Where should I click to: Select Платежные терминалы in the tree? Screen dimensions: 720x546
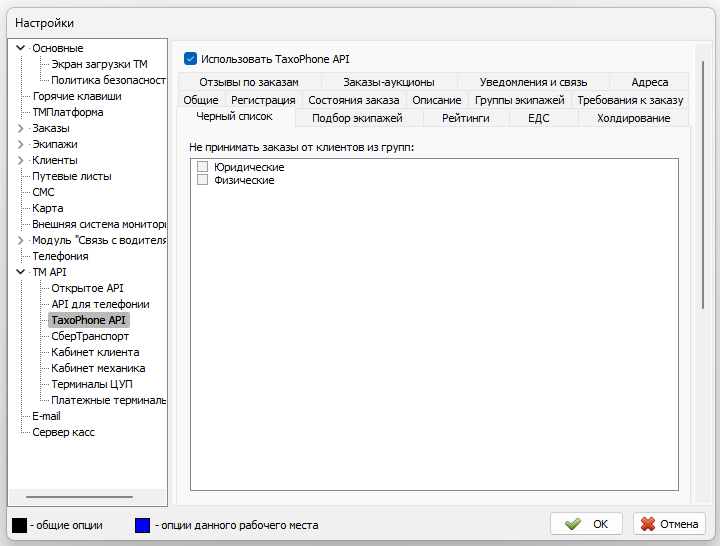(x=108, y=400)
